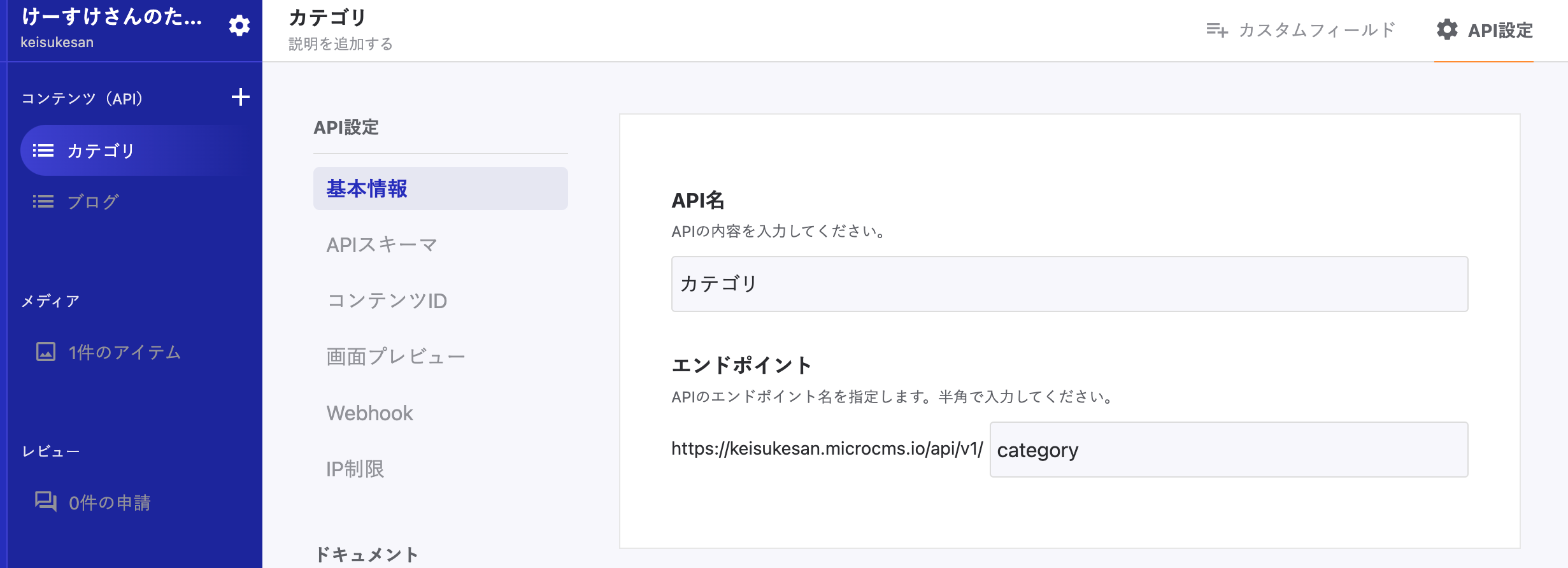This screenshot has height=568, width=1568.
Task: Open 画面プレビュー settings
Action: pyautogui.click(x=396, y=357)
